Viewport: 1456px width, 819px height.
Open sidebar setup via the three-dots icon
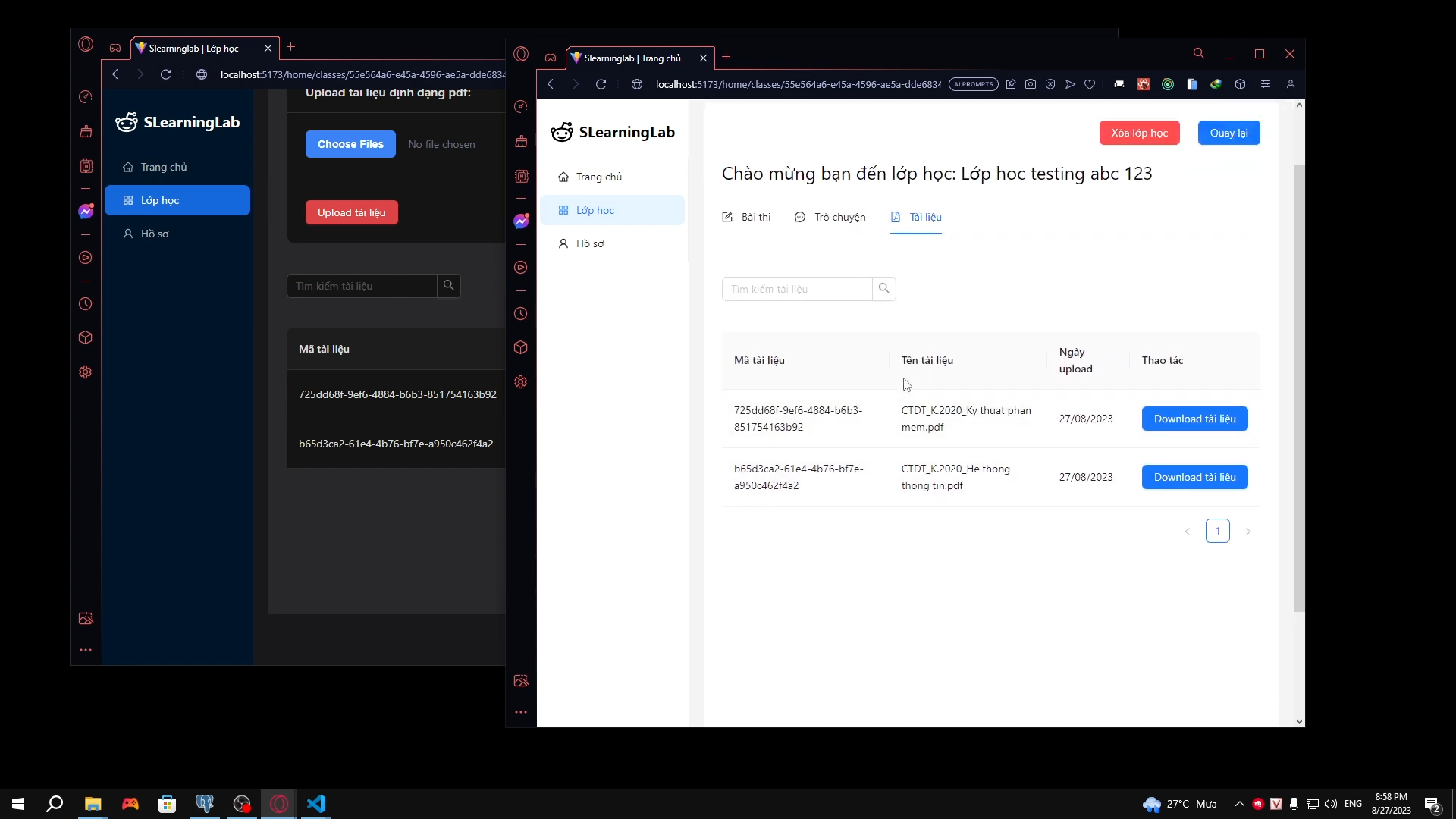(x=521, y=711)
